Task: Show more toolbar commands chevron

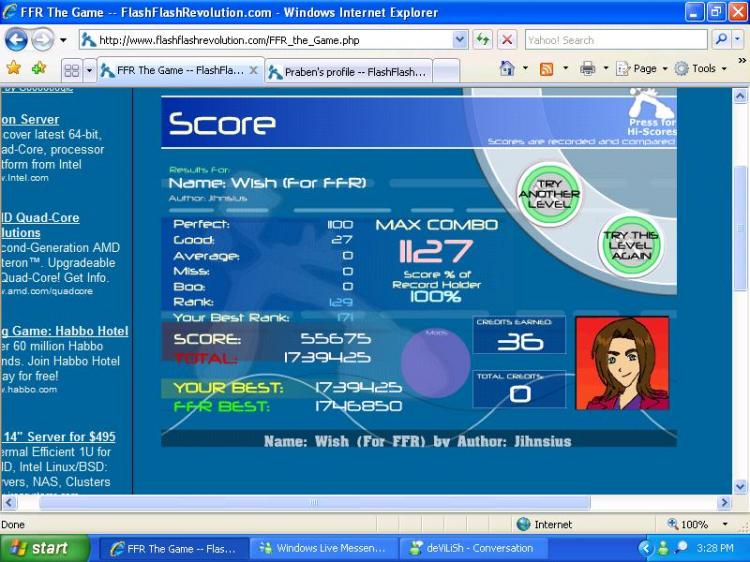Action: click(742, 61)
